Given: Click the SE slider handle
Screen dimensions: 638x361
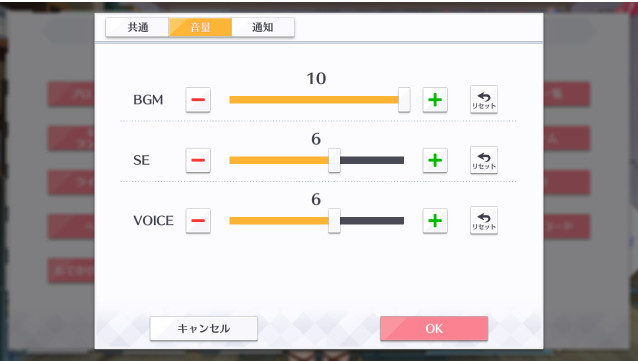Looking at the screenshot, I should 334,160.
